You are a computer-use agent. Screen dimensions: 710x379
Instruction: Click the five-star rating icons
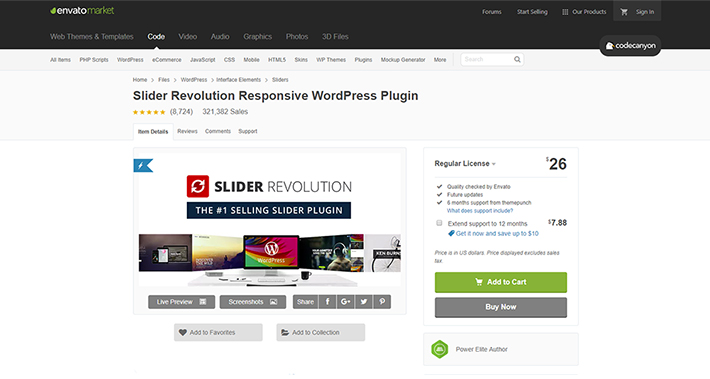(149, 112)
